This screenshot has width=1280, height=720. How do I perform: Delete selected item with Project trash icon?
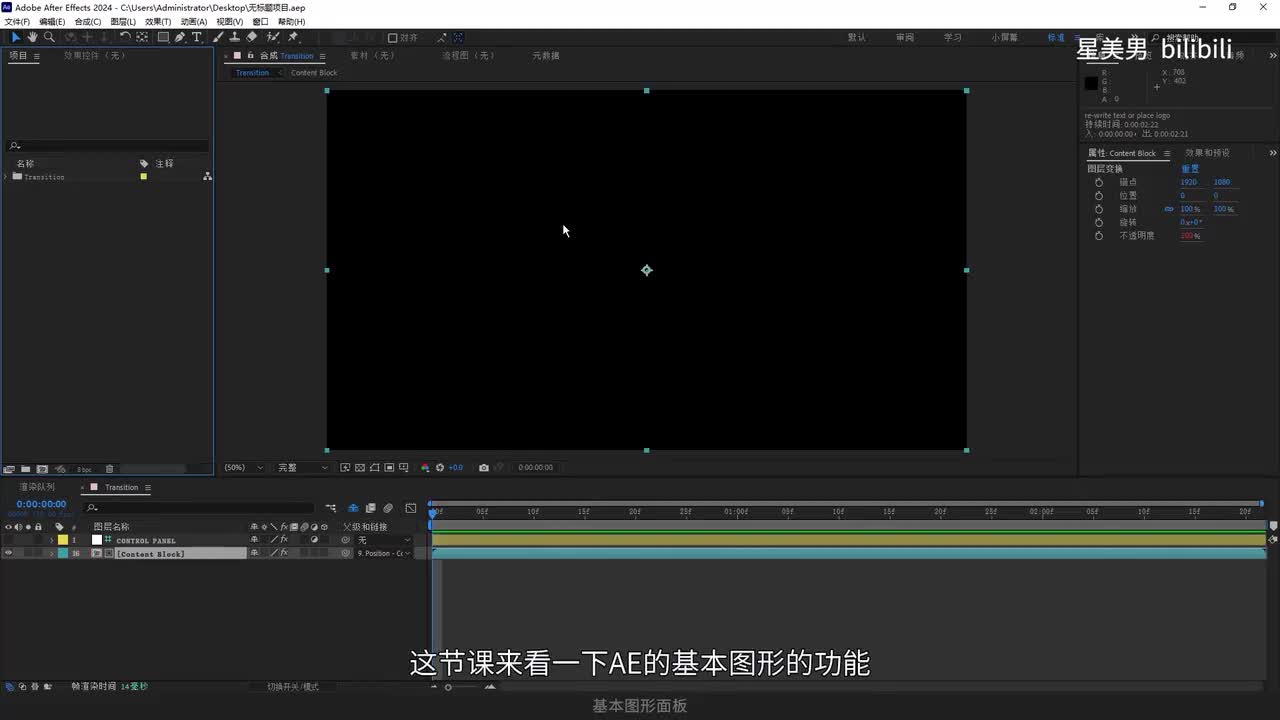pyautogui.click(x=110, y=469)
